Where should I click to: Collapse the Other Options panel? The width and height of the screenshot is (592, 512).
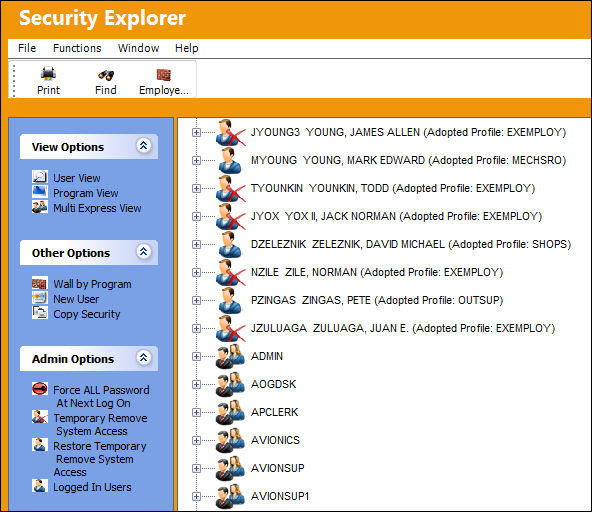point(143,252)
